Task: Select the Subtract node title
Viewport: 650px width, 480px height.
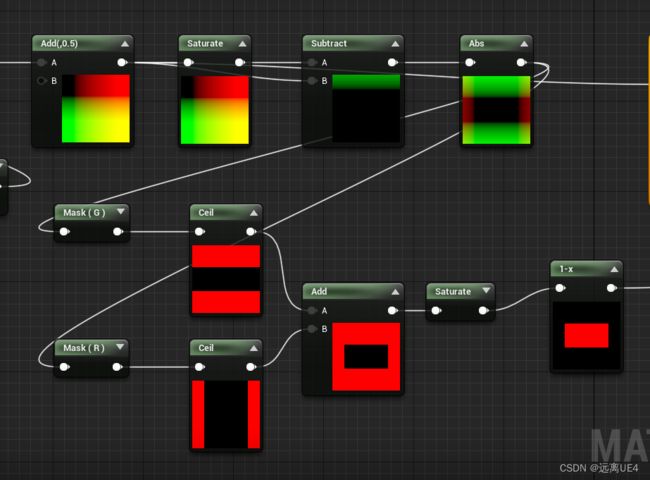Action: [x=329, y=44]
